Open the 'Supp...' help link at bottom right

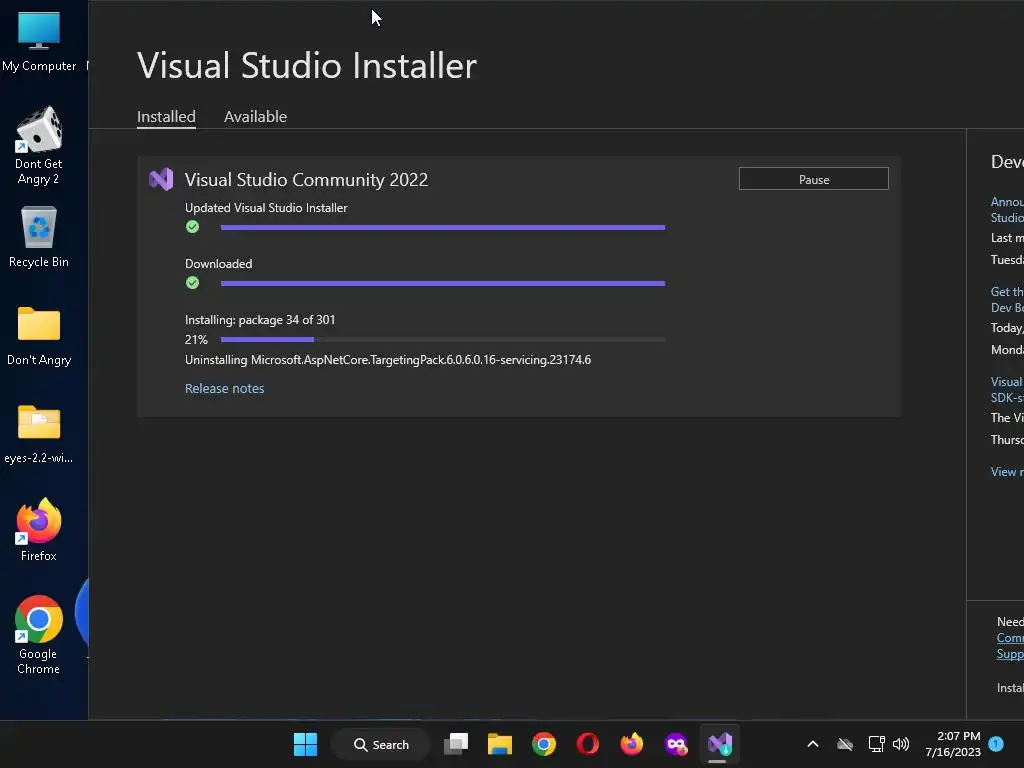[x=1010, y=654]
